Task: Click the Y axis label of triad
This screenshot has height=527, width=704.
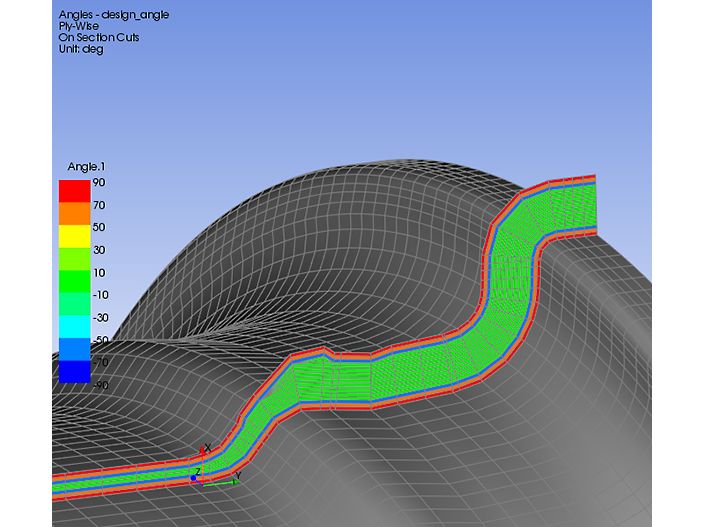Action: pos(238,475)
